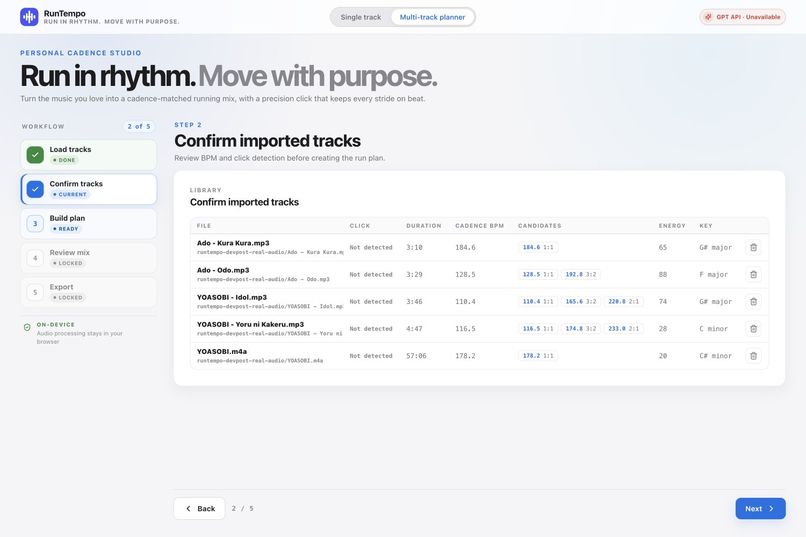The height and width of the screenshot is (537, 806).
Task: Select 220.8 2:1 candidate for Idol
Action: click(624, 302)
